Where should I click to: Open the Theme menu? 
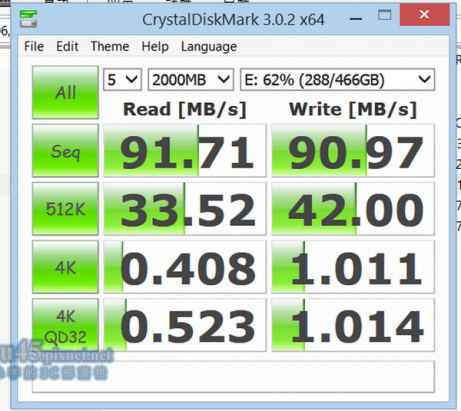[x=110, y=46]
